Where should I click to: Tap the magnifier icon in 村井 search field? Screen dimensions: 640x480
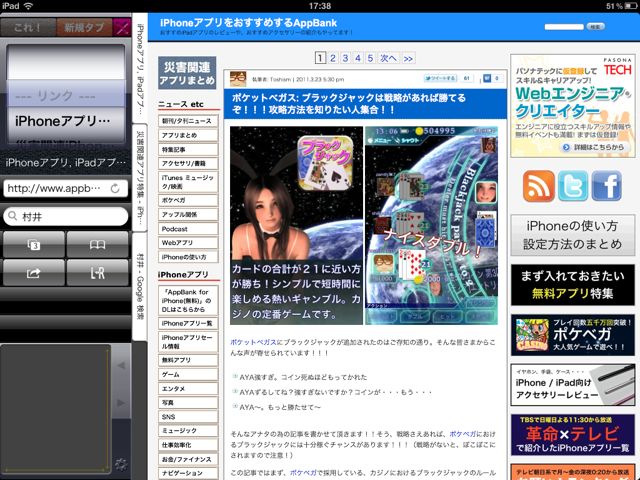[x=13, y=216]
